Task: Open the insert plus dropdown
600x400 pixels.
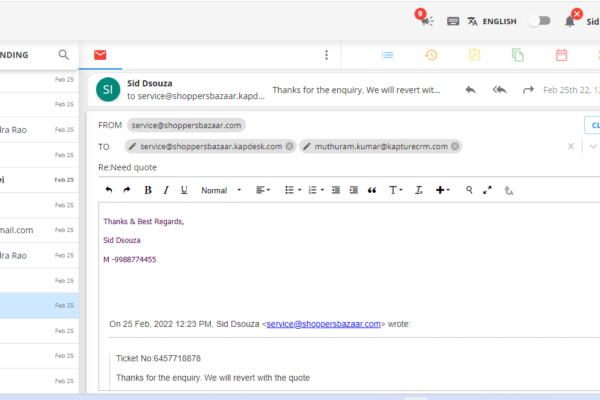Action: (443, 190)
